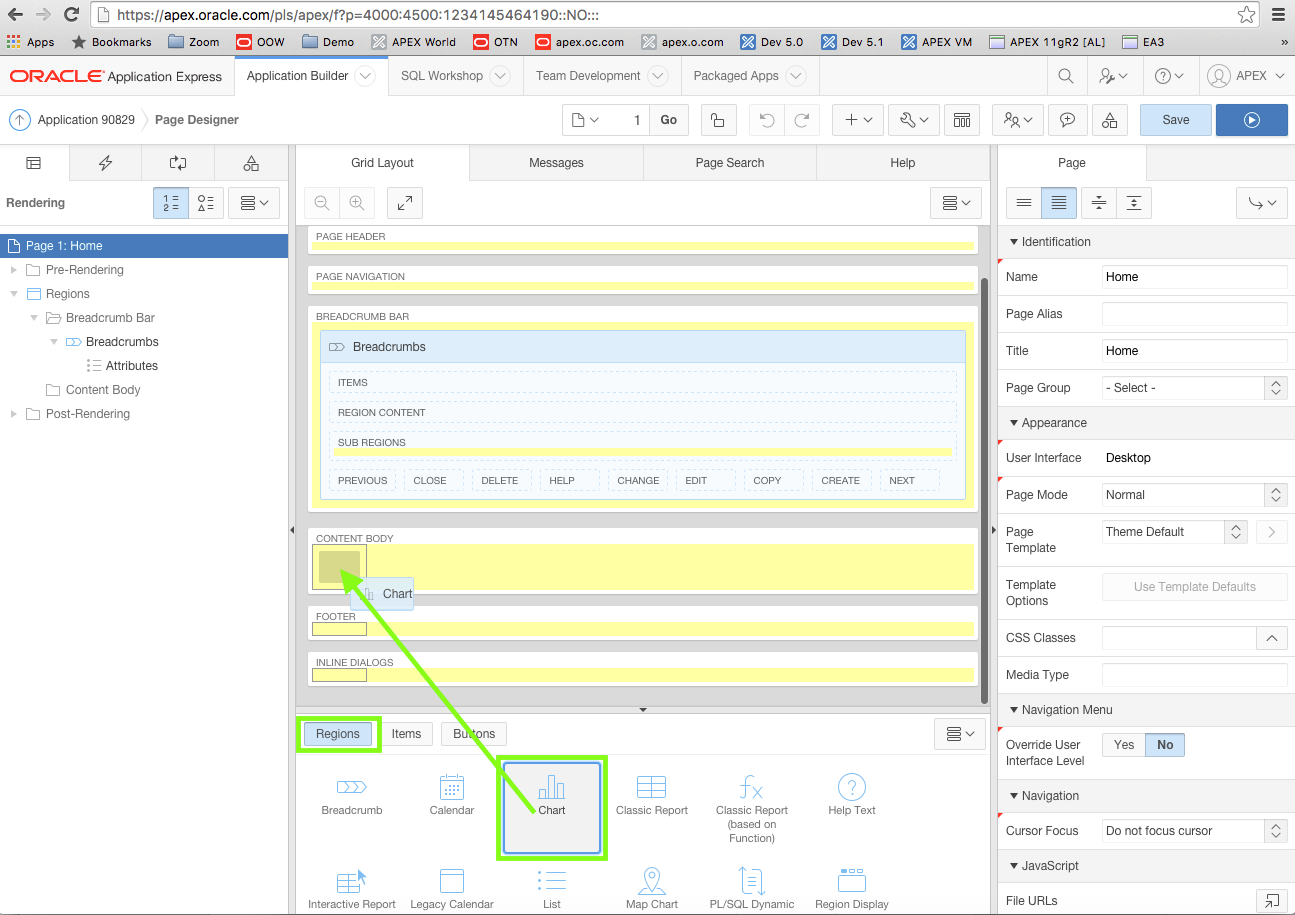Open the Page Mode dropdown
The height and width of the screenshot is (915, 1295).
click(x=1194, y=495)
